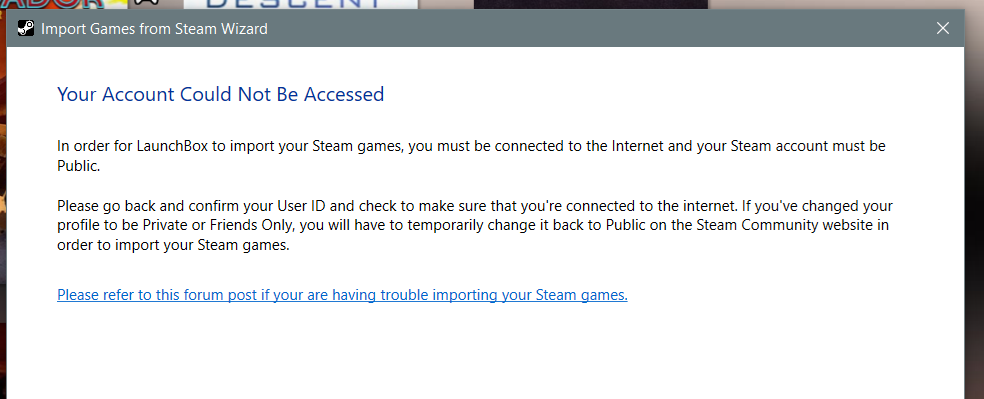Click the dark game cover right of Descent

pos(591,4)
